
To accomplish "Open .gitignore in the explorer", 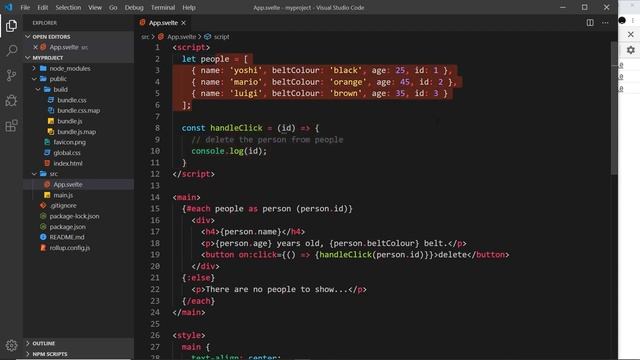I will pyautogui.click(x=63, y=206).
